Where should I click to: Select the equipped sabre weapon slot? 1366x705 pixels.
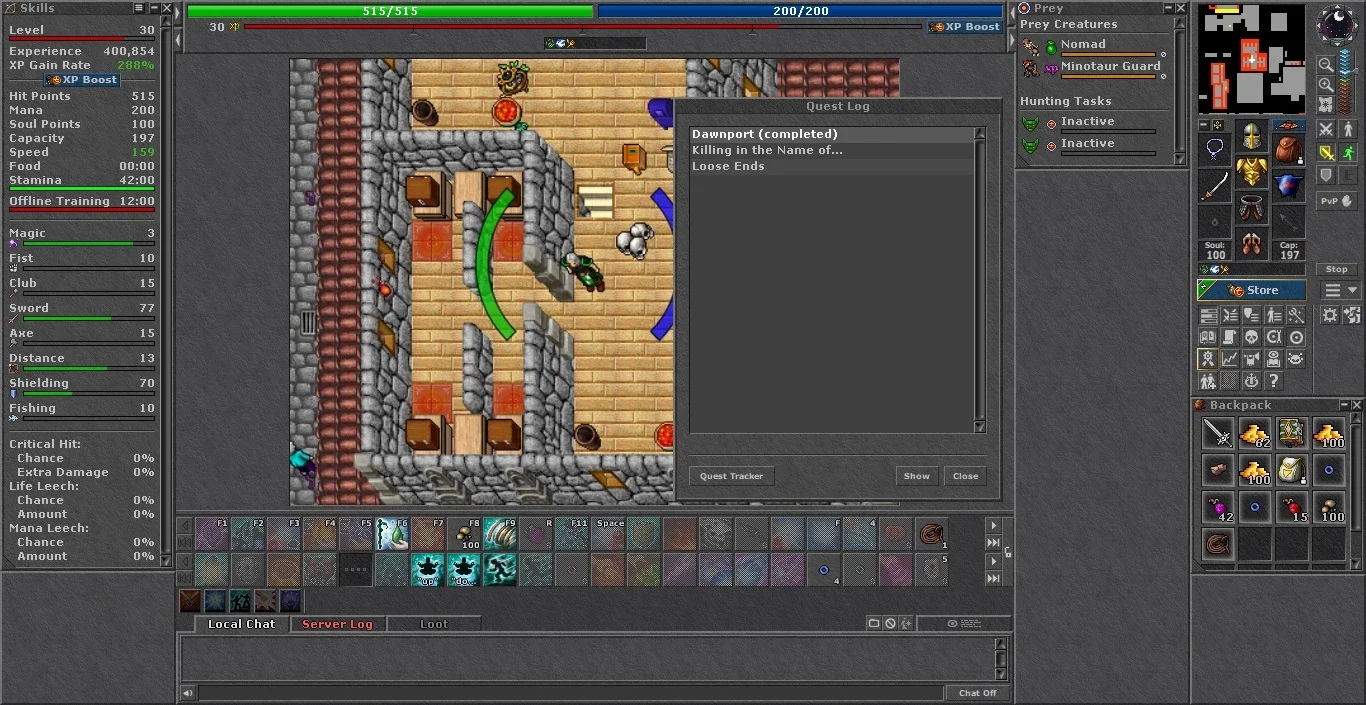point(1213,186)
